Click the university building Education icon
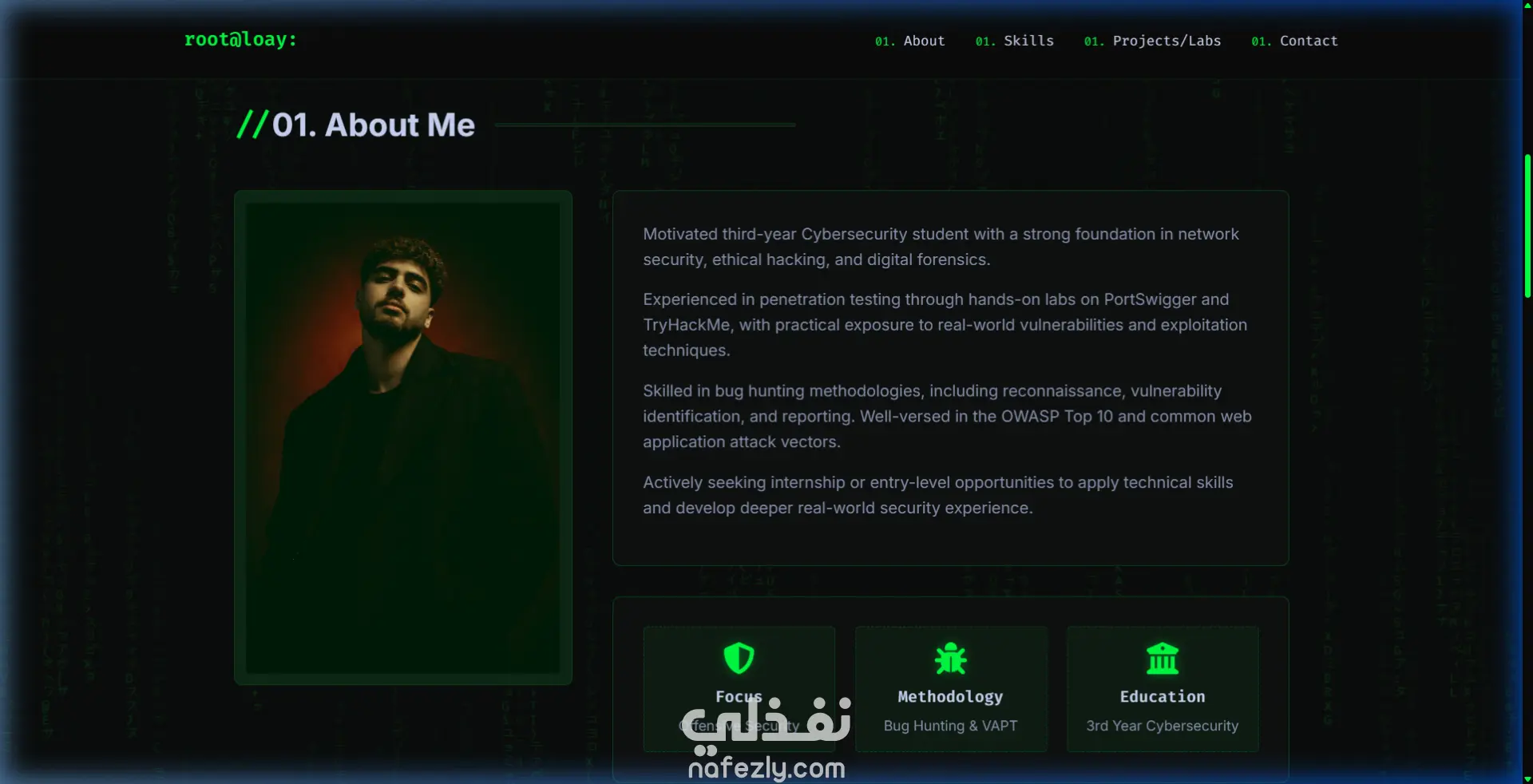Screen dimensions: 1533x784 pyautogui.click(x=1163, y=659)
